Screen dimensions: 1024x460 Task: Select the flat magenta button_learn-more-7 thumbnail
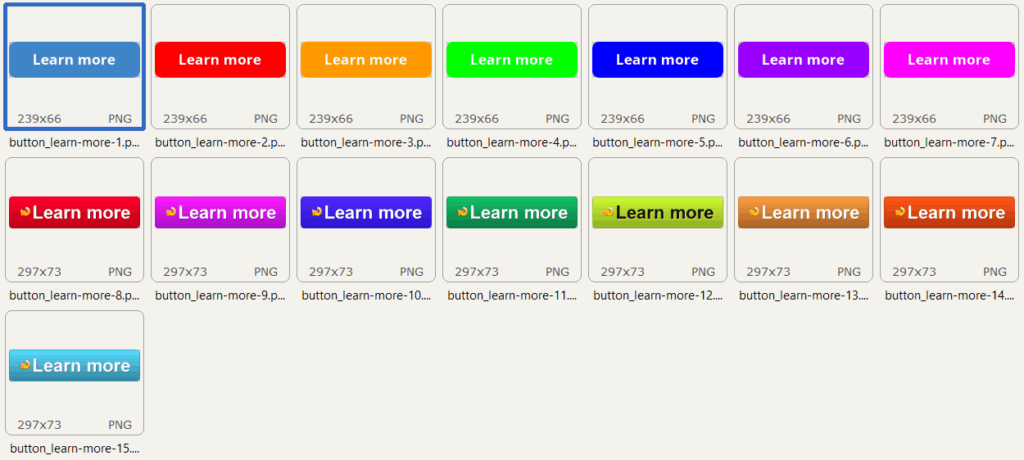point(949,60)
